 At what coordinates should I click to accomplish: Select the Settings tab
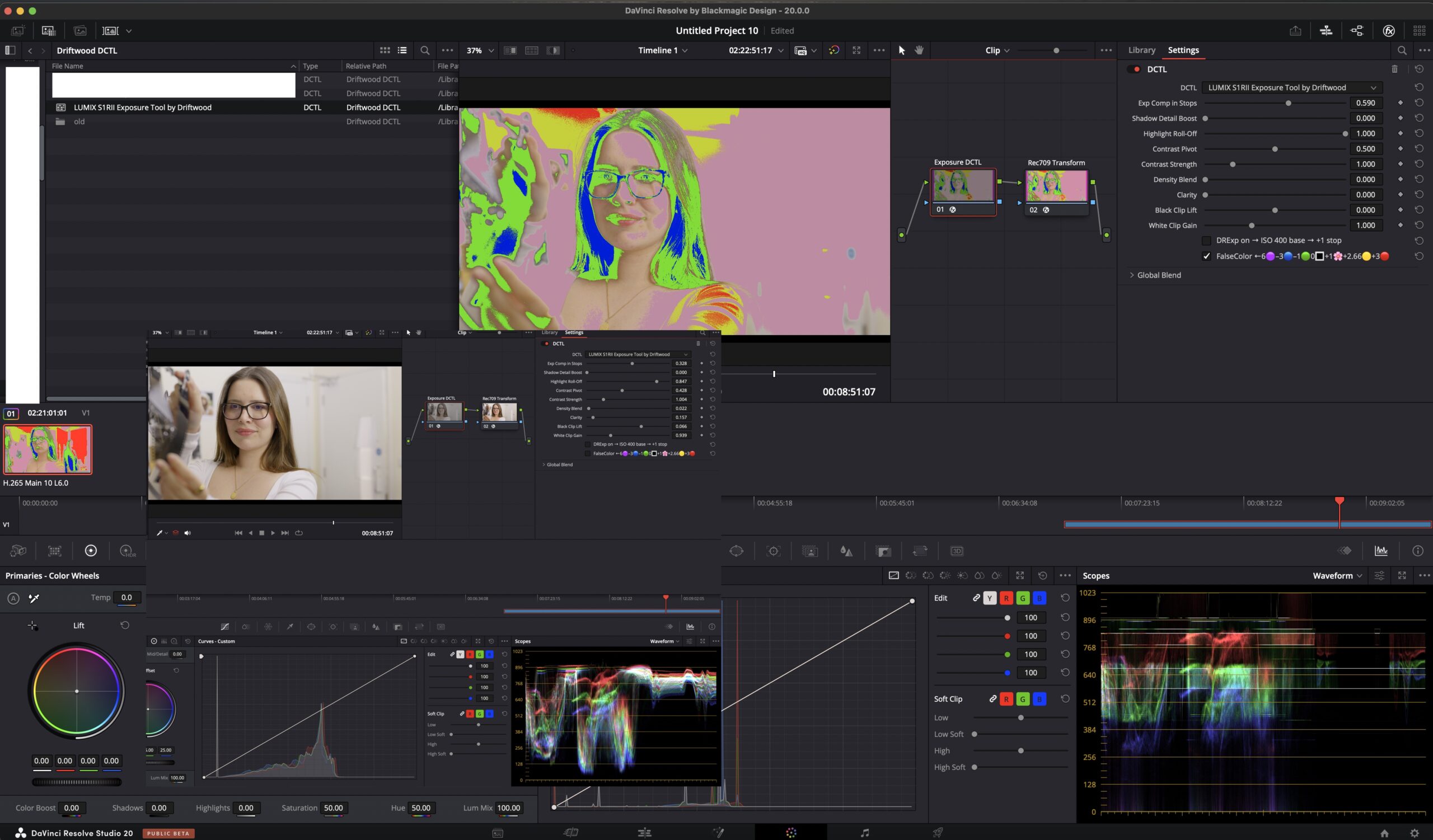[1183, 50]
